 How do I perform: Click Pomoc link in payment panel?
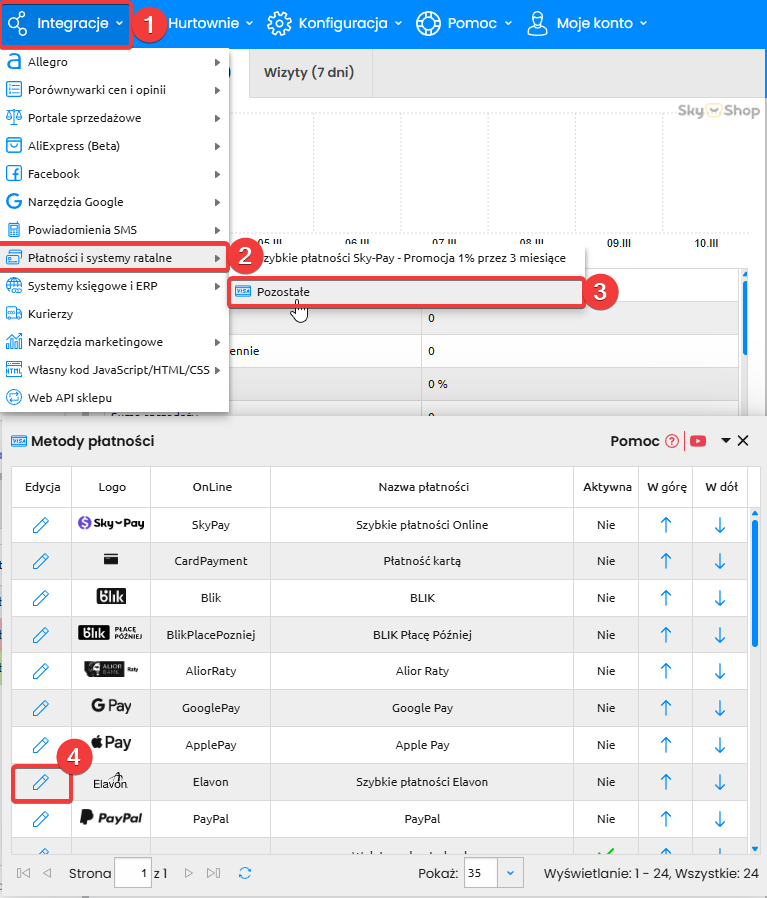634,441
